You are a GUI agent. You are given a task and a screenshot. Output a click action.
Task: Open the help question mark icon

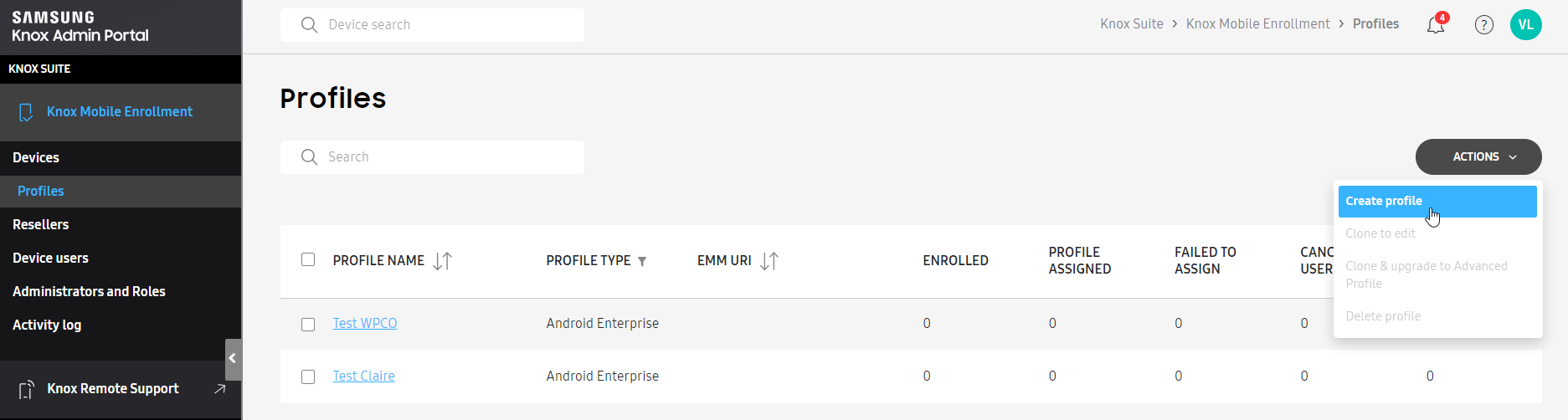(x=1484, y=25)
